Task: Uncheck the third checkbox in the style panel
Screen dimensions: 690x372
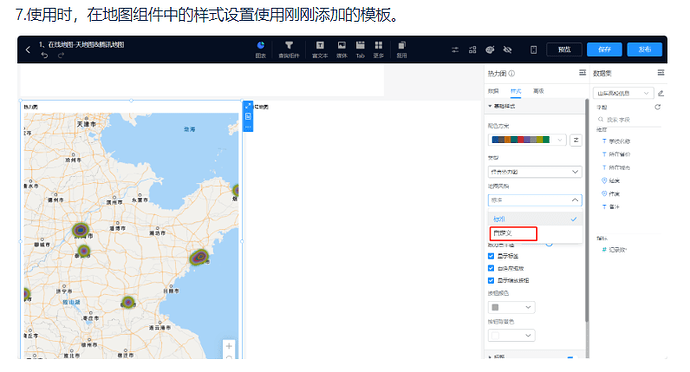Action: 491,280
